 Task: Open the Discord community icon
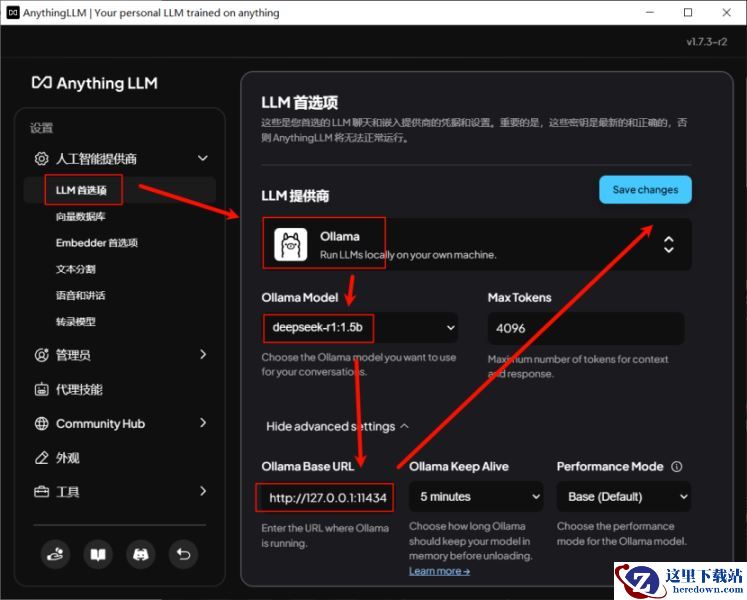[x=140, y=553]
